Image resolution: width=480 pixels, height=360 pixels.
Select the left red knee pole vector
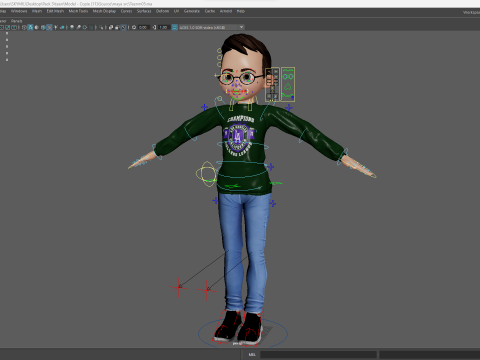(x=179, y=287)
